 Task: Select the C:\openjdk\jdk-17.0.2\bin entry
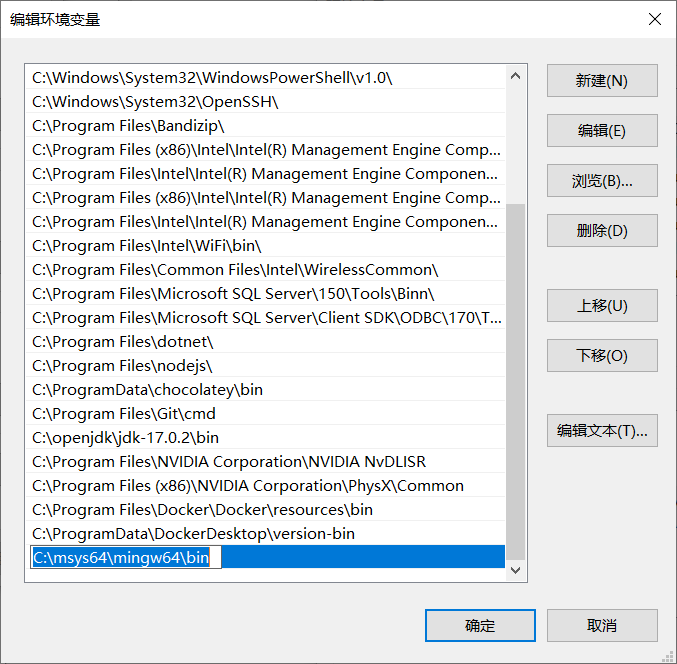(x=265, y=438)
